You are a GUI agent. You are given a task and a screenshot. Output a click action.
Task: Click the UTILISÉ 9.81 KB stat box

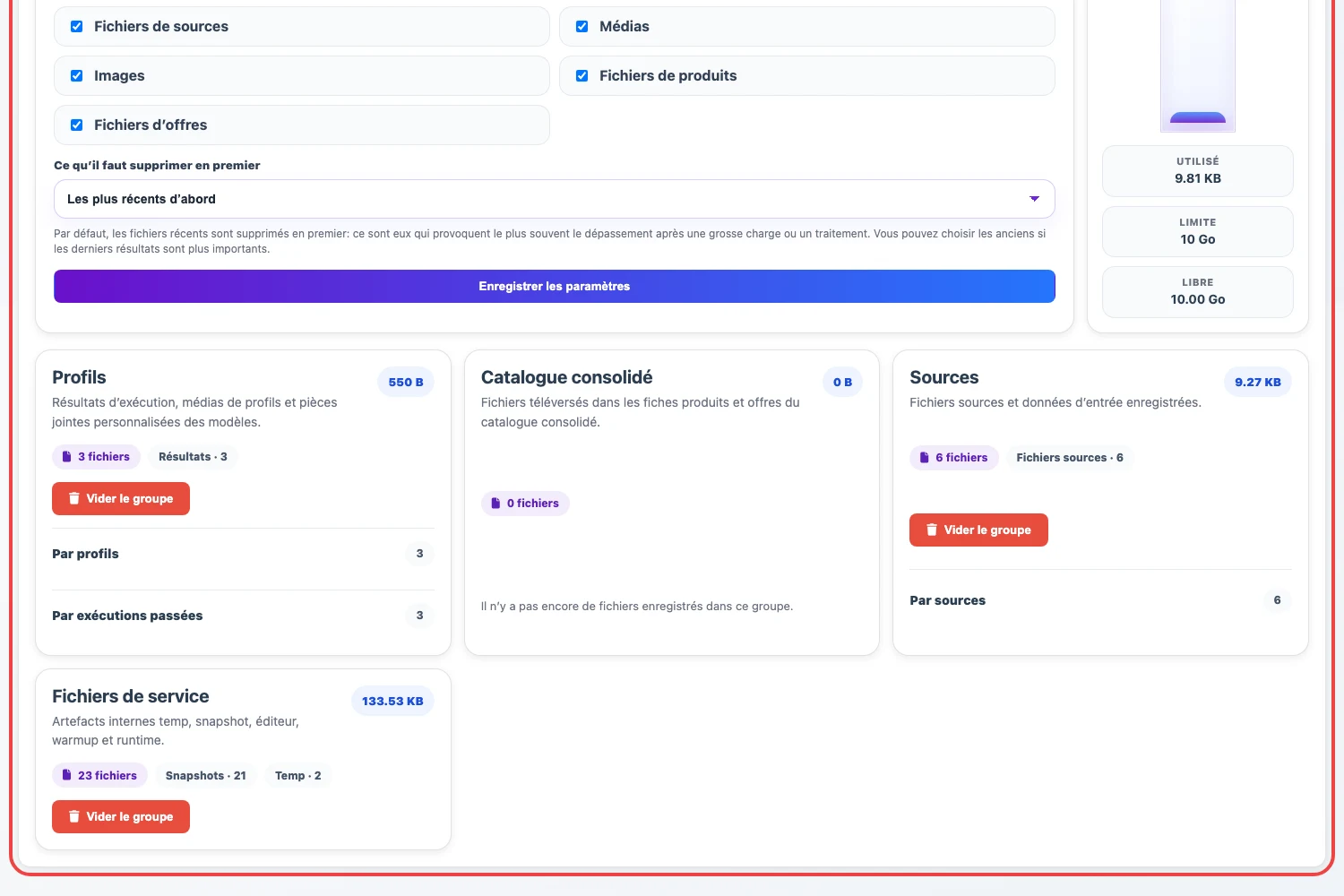tap(1198, 171)
